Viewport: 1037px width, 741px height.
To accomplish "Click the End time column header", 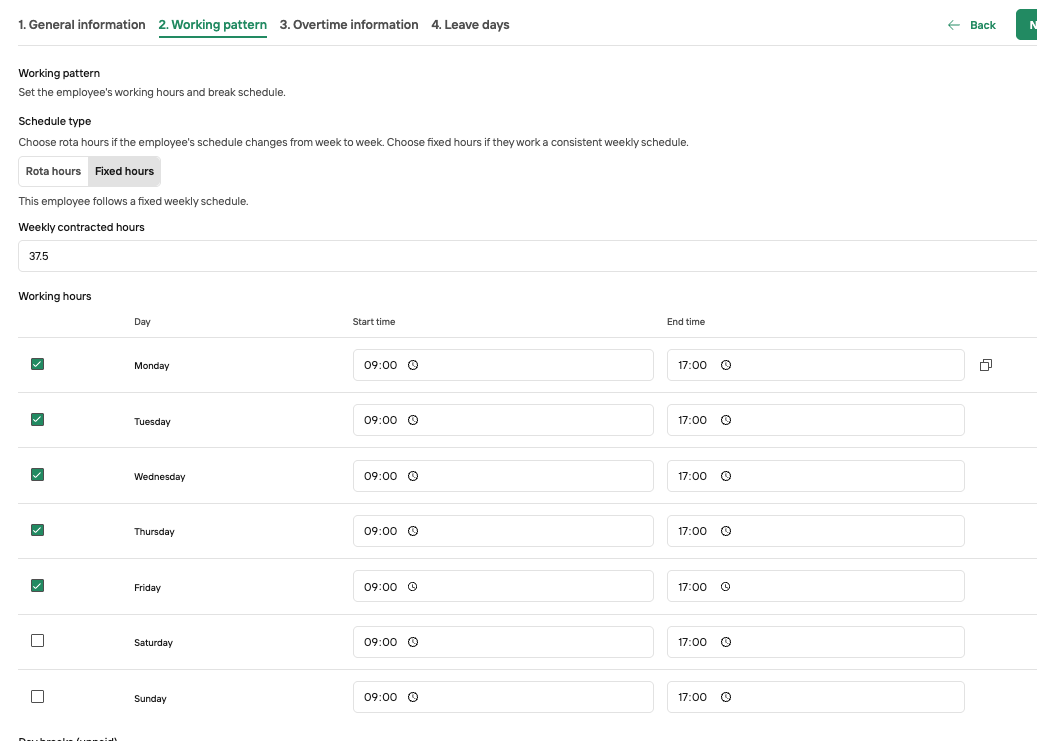I will (686, 322).
